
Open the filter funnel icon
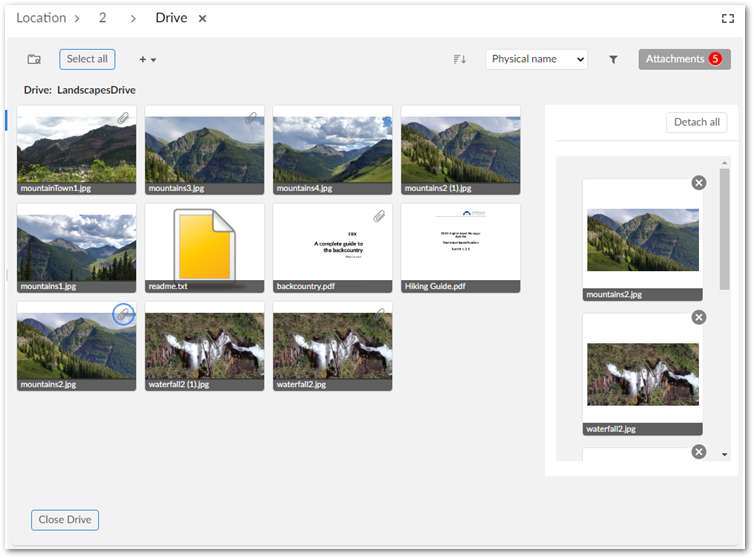tap(613, 59)
